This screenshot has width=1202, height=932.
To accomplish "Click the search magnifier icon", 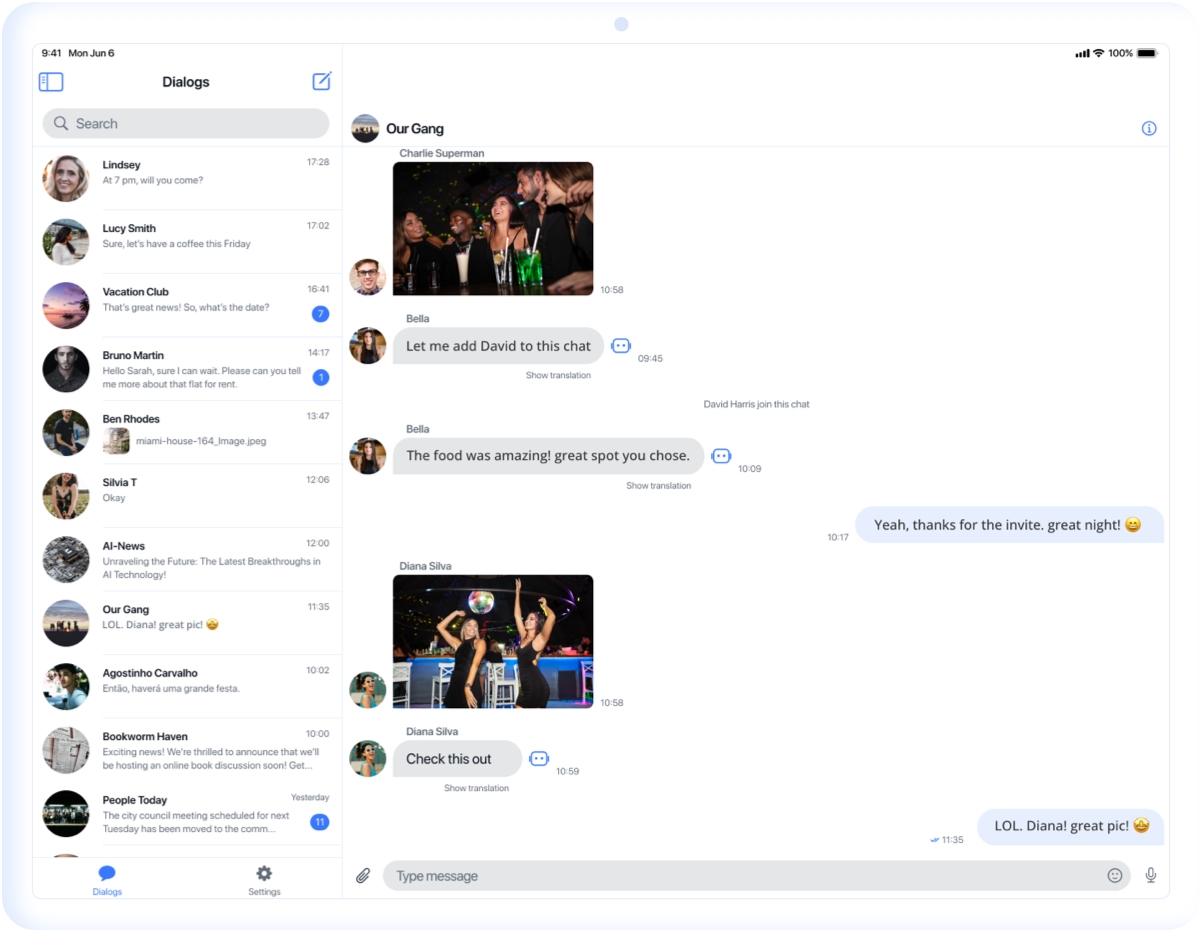I will [x=61, y=123].
